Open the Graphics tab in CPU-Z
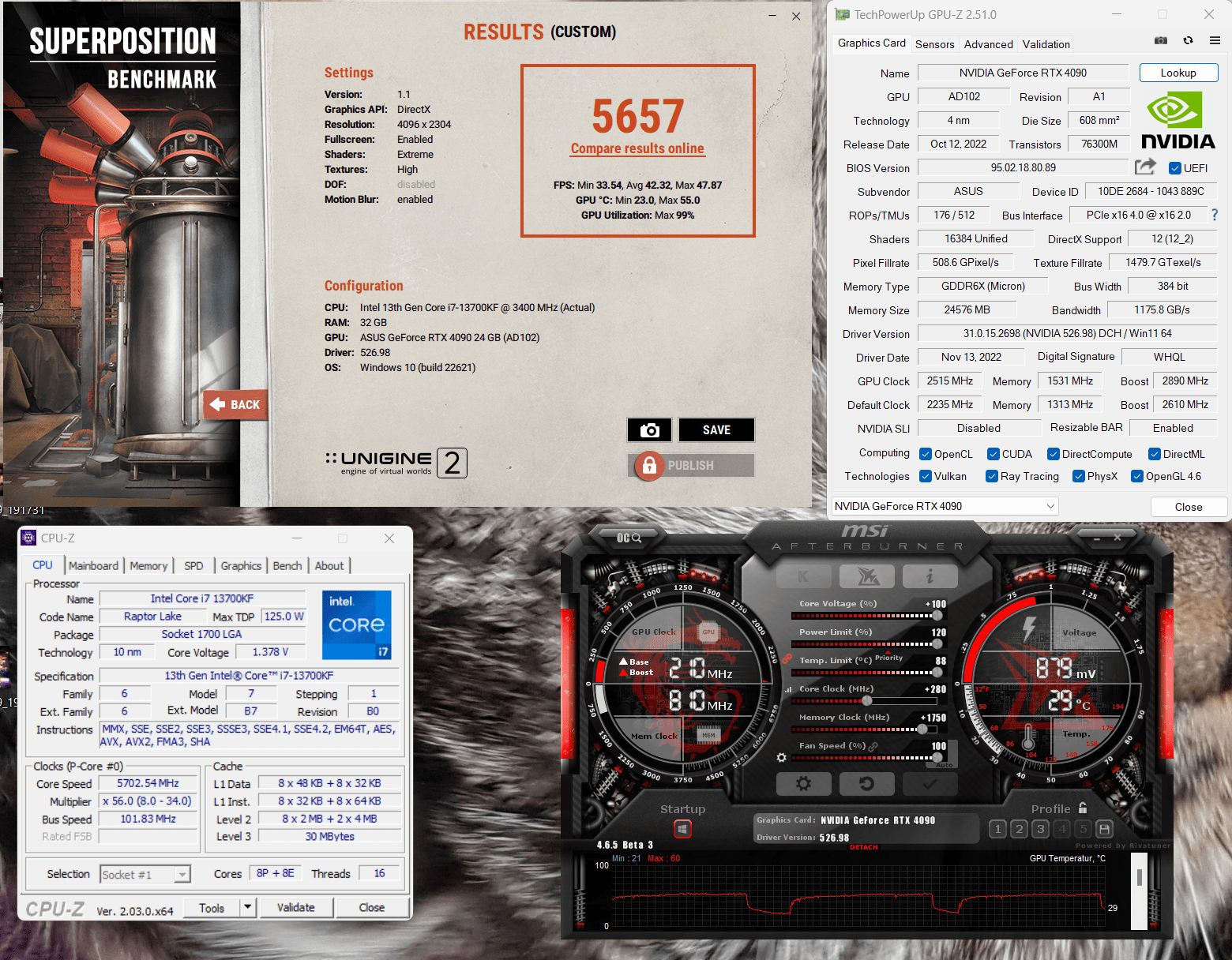 pos(241,565)
